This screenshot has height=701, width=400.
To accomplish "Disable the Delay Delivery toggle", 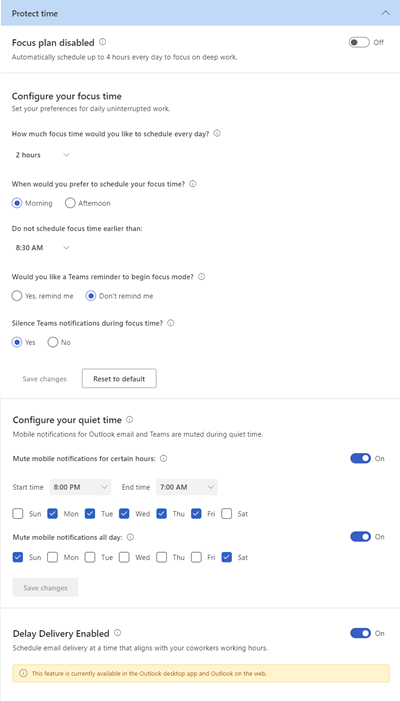I will coord(360,633).
